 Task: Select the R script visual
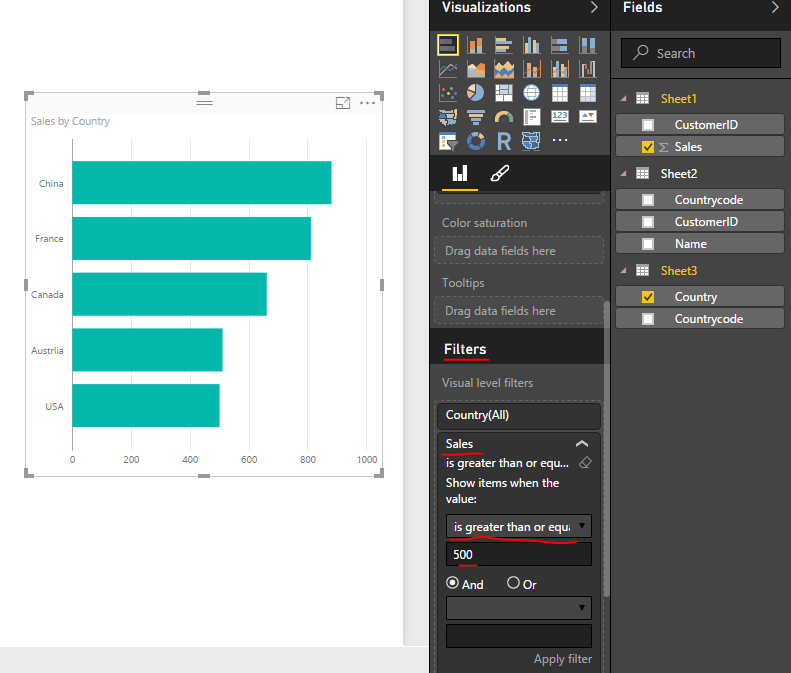(x=503, y=141)
